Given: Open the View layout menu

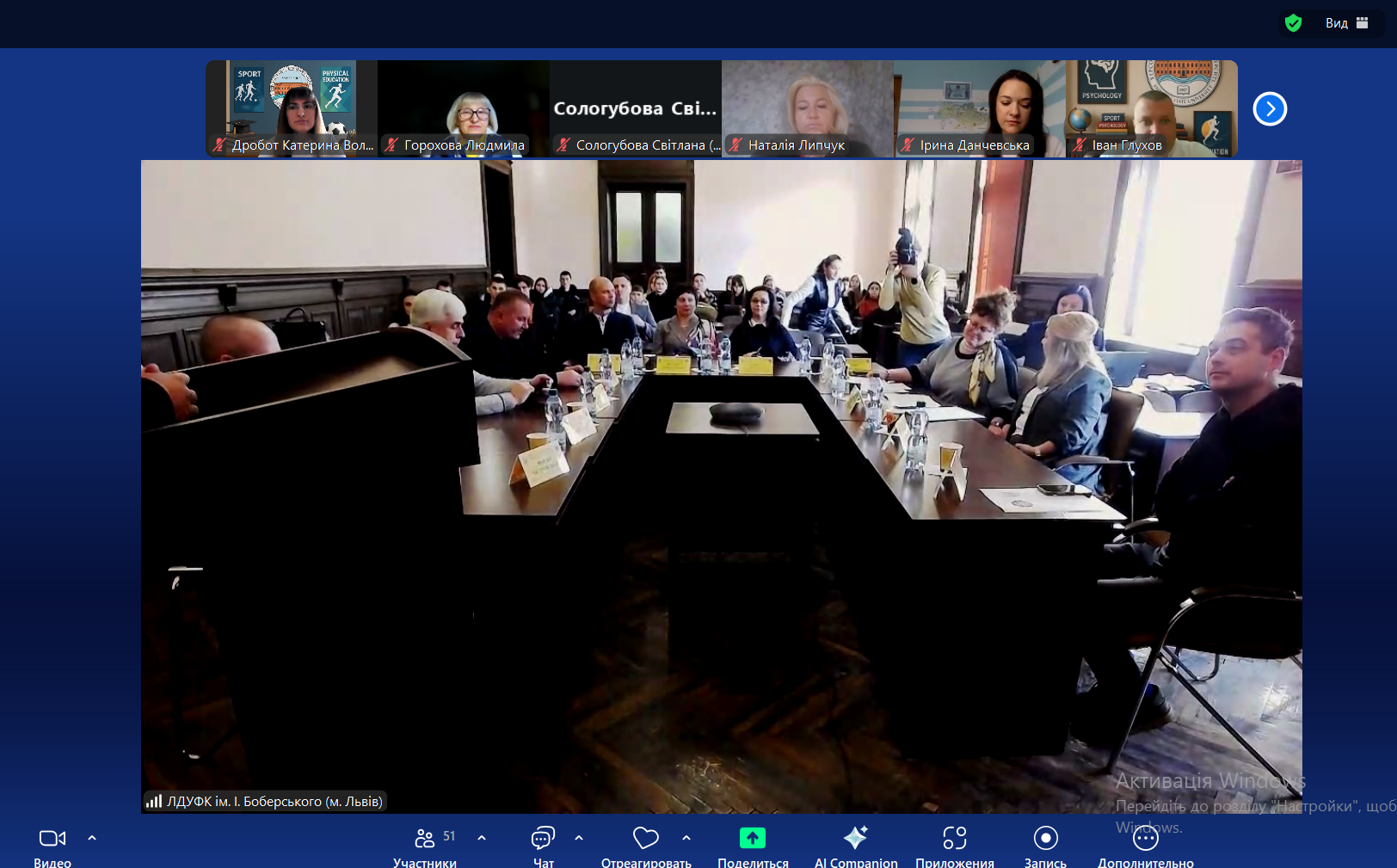Looking at the screenshot, I should (1346, 23).
